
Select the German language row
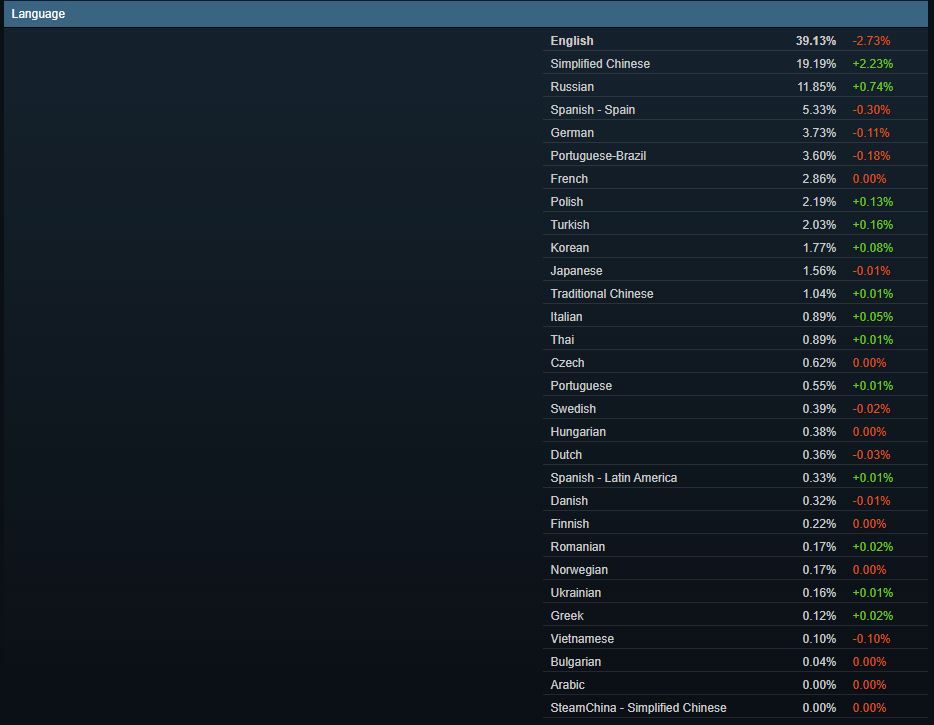pyautogui.click(x=735, y=133)
